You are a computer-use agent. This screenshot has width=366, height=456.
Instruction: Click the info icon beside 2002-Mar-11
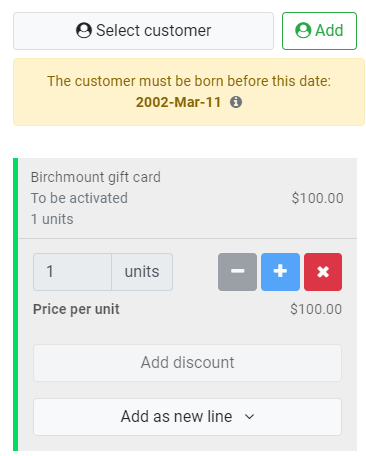click(236, 102)
